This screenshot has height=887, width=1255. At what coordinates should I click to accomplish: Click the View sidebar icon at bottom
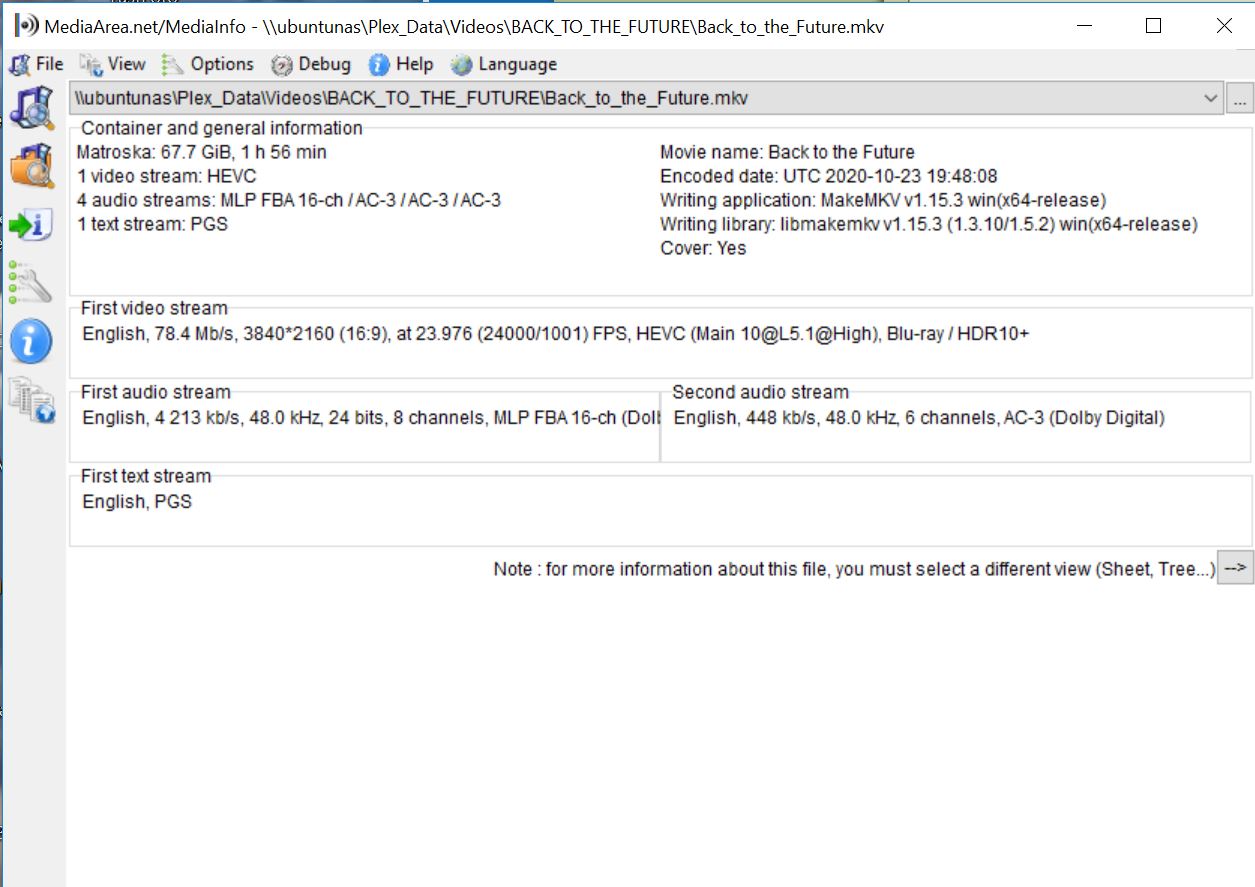click(x=31, y=400)
